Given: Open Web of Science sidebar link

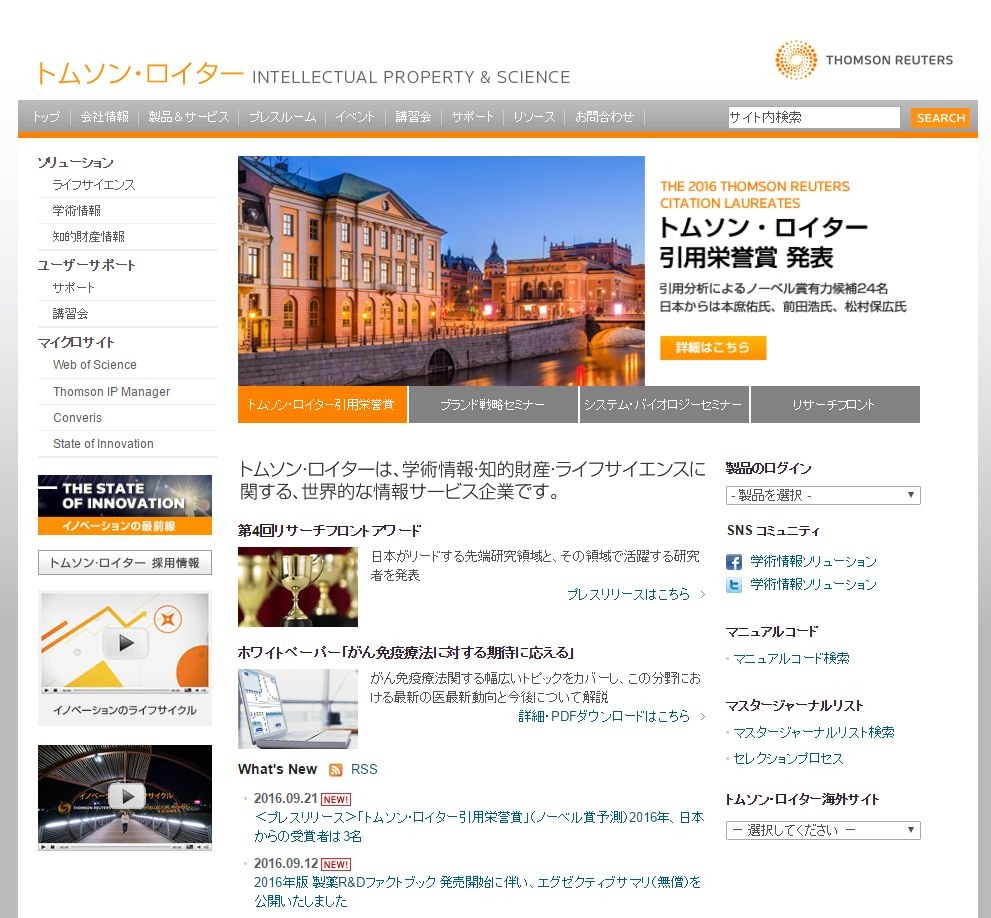Looking at the screenshot, I should point(95,365).
